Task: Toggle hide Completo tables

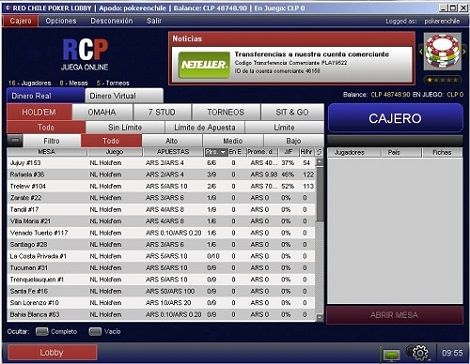Action: (x=42, y=331)
